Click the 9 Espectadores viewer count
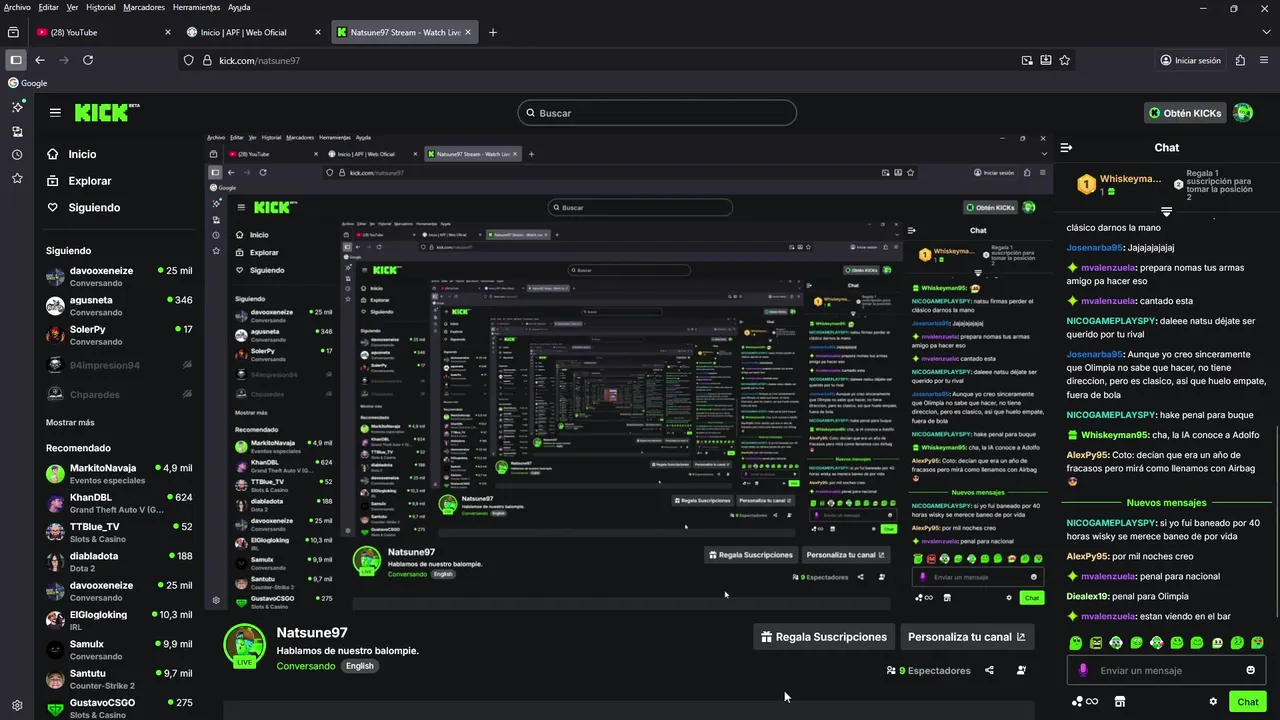Viewport: 1280px width, 720px height. click(928, 671)
